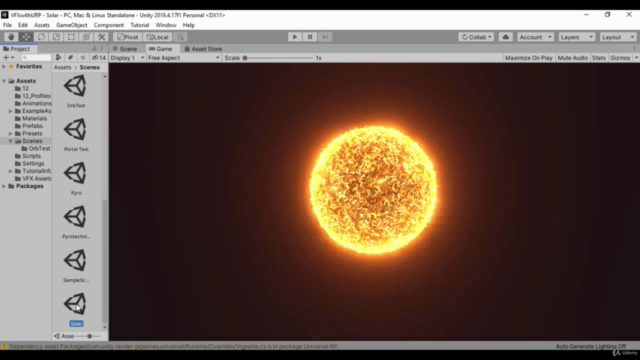Expand the Presets folder

11,133
